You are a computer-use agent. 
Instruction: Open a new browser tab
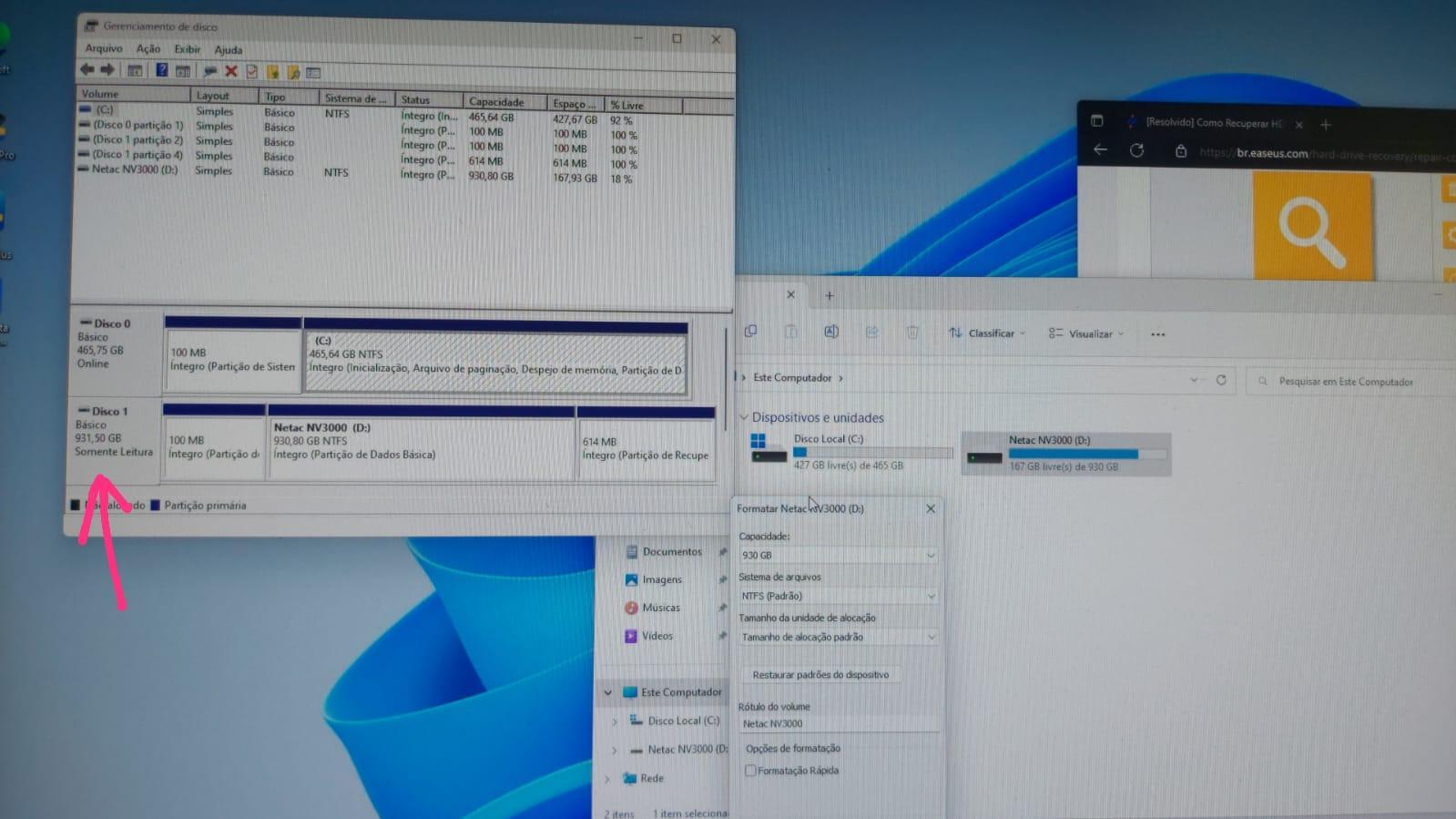pyautogui.click(x=1326, y=125)
